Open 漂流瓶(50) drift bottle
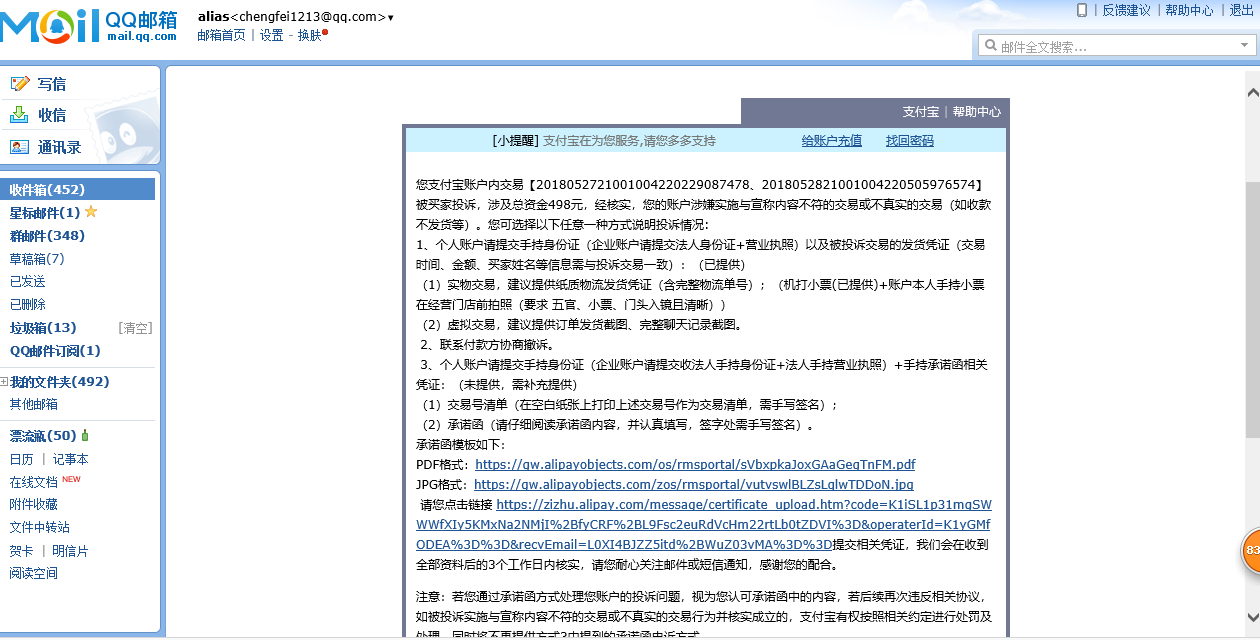Screen dimensions: 1260x640 [x=43, y=436]
